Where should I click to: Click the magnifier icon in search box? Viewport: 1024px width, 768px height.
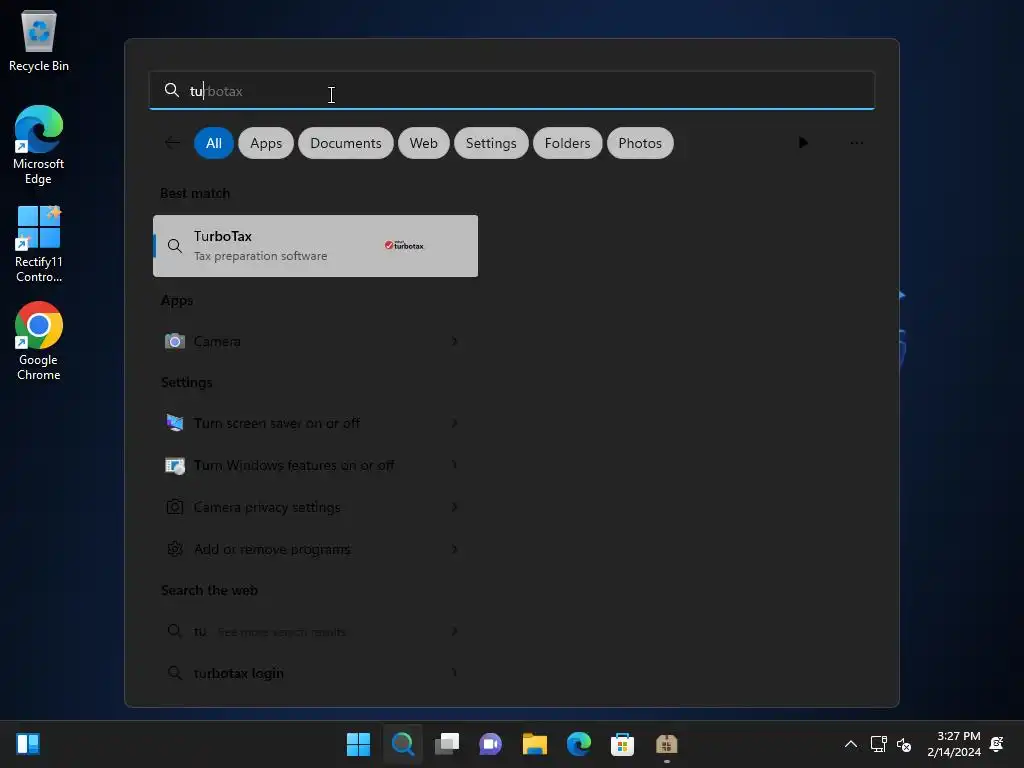coord(172,90)
